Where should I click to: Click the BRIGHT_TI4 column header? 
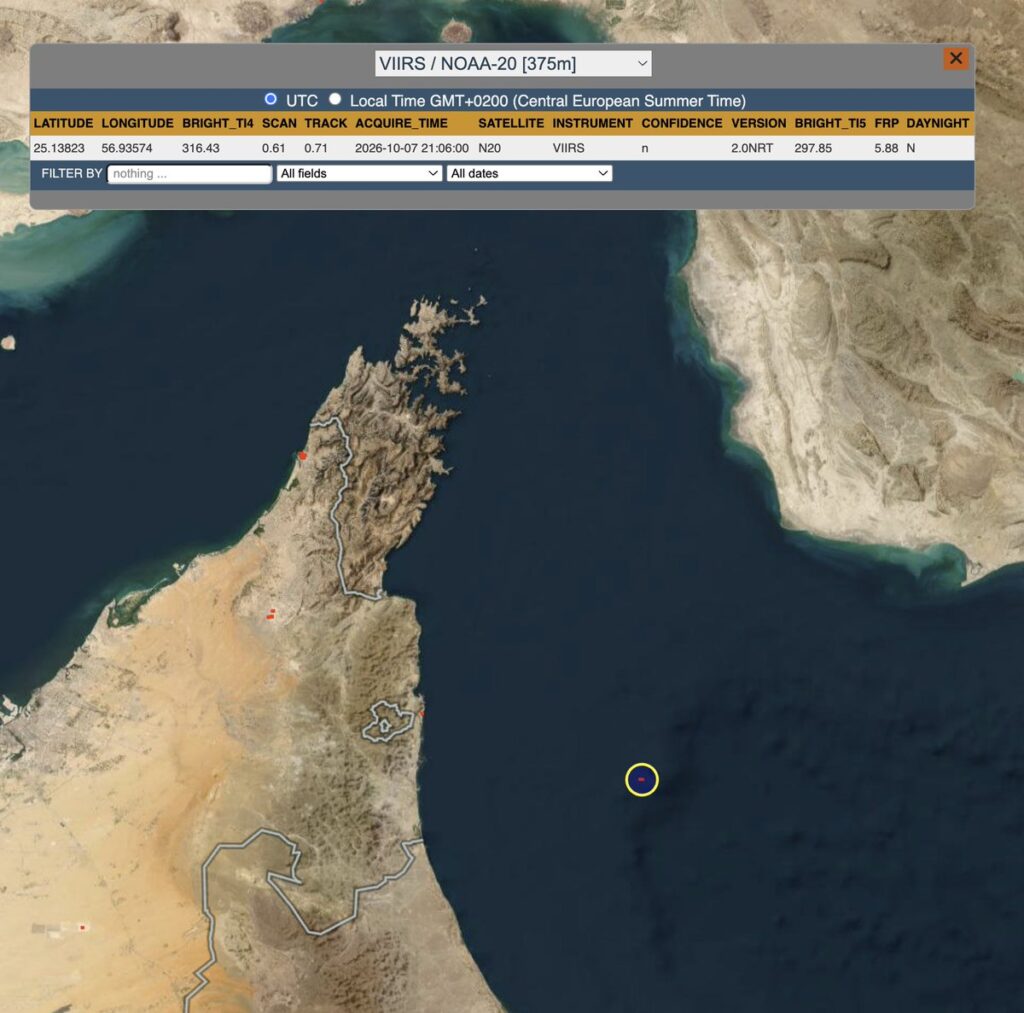pos(217,123)
